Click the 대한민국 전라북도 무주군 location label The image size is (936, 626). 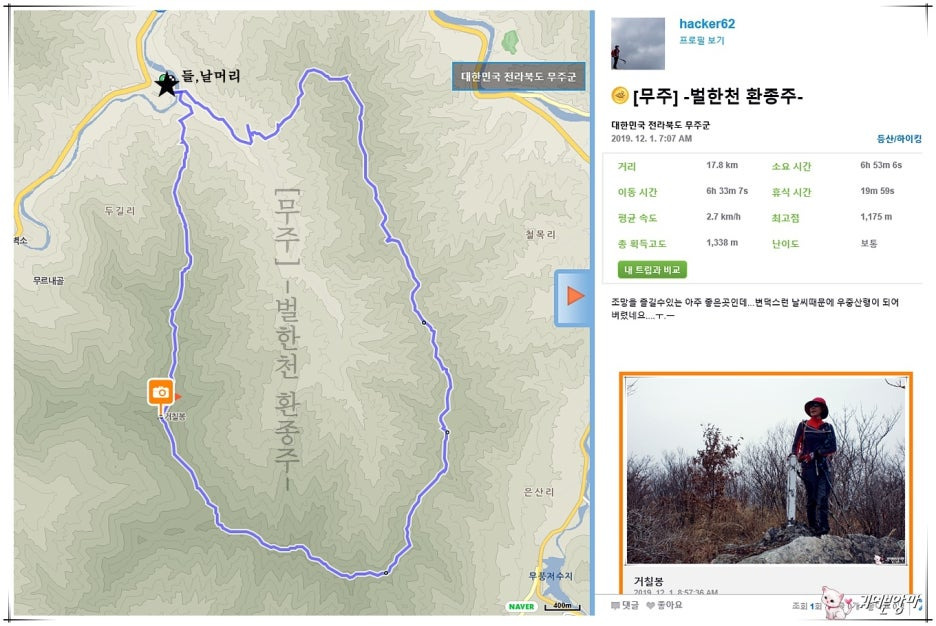pyautogui.click(x=518, y=76)
